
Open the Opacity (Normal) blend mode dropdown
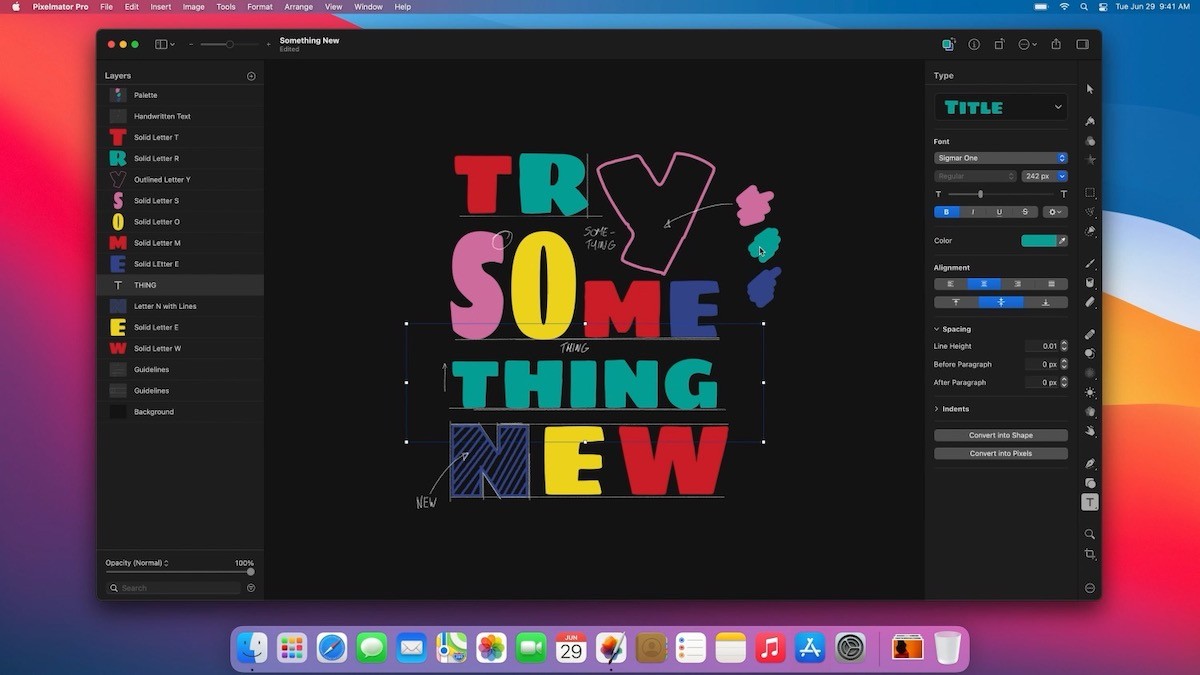[x=137, y=563]
